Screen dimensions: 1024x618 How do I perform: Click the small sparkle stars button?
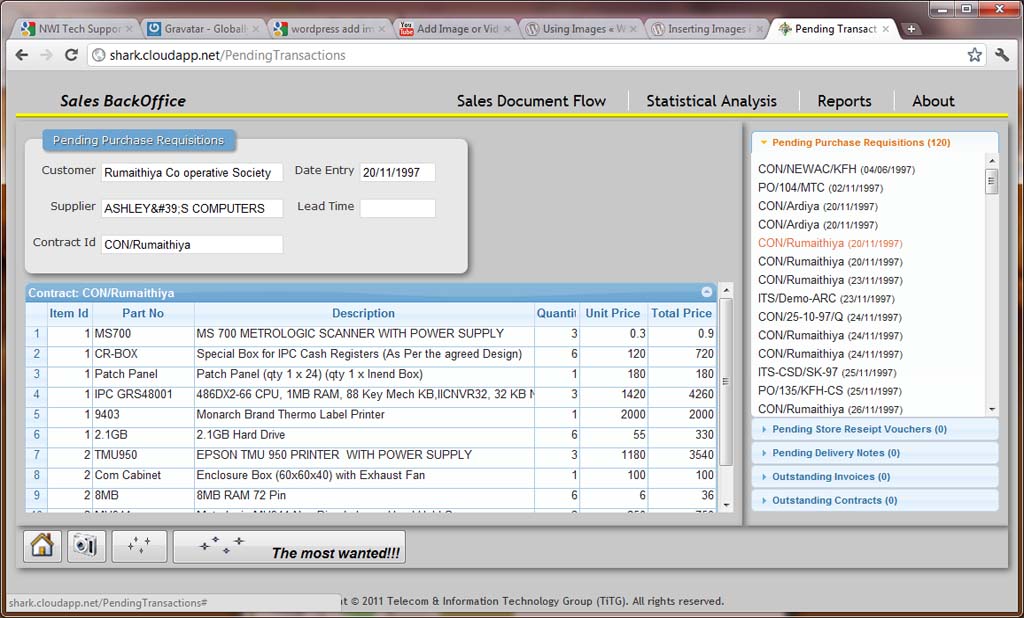(x=139, y=546)
